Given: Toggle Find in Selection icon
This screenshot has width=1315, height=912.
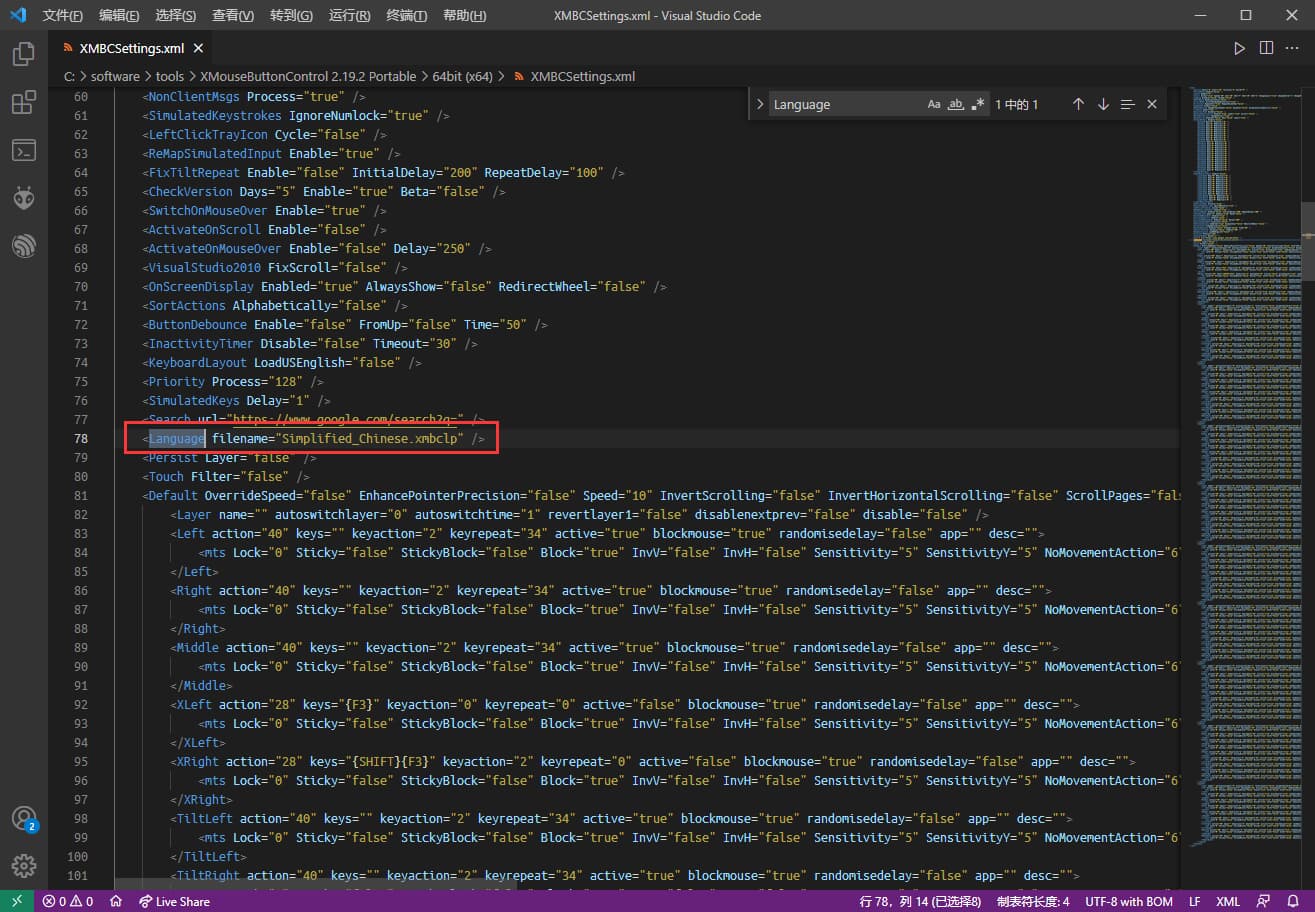Looking at the screenshot, I should (x=1127, y=104).
